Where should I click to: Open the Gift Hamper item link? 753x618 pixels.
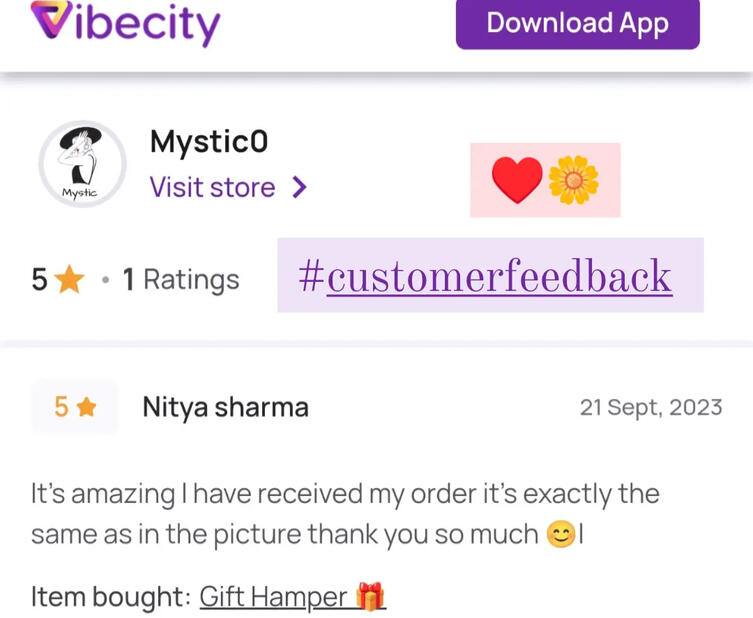click(x=273, y=597)
